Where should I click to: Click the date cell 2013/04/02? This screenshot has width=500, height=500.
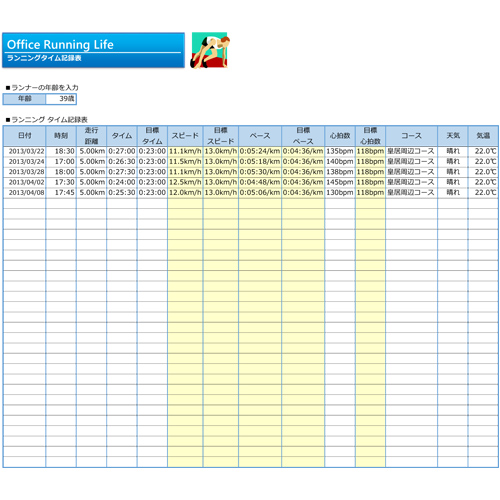click(24, 182)
